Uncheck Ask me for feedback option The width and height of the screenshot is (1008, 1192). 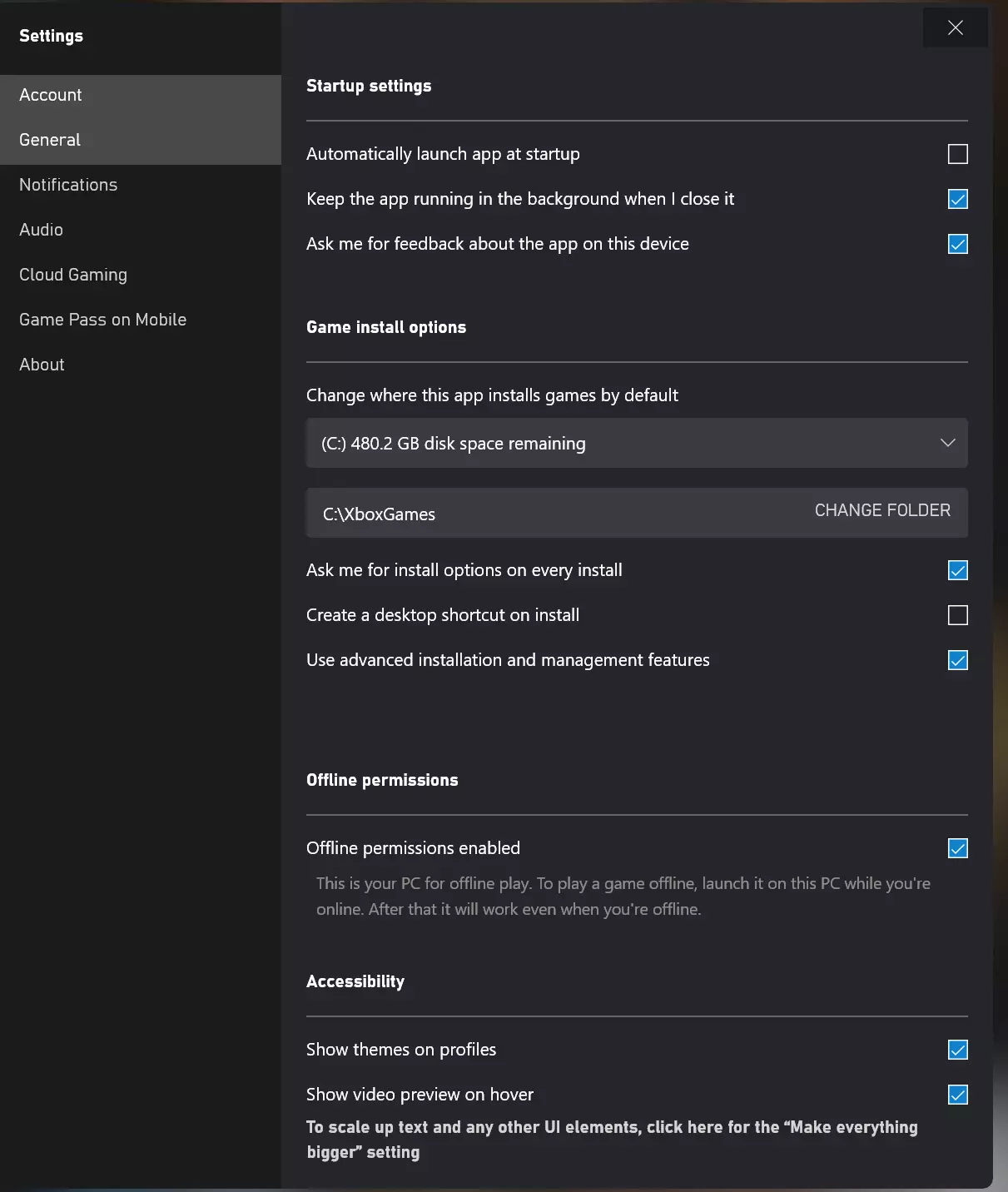tap(958, 244)
